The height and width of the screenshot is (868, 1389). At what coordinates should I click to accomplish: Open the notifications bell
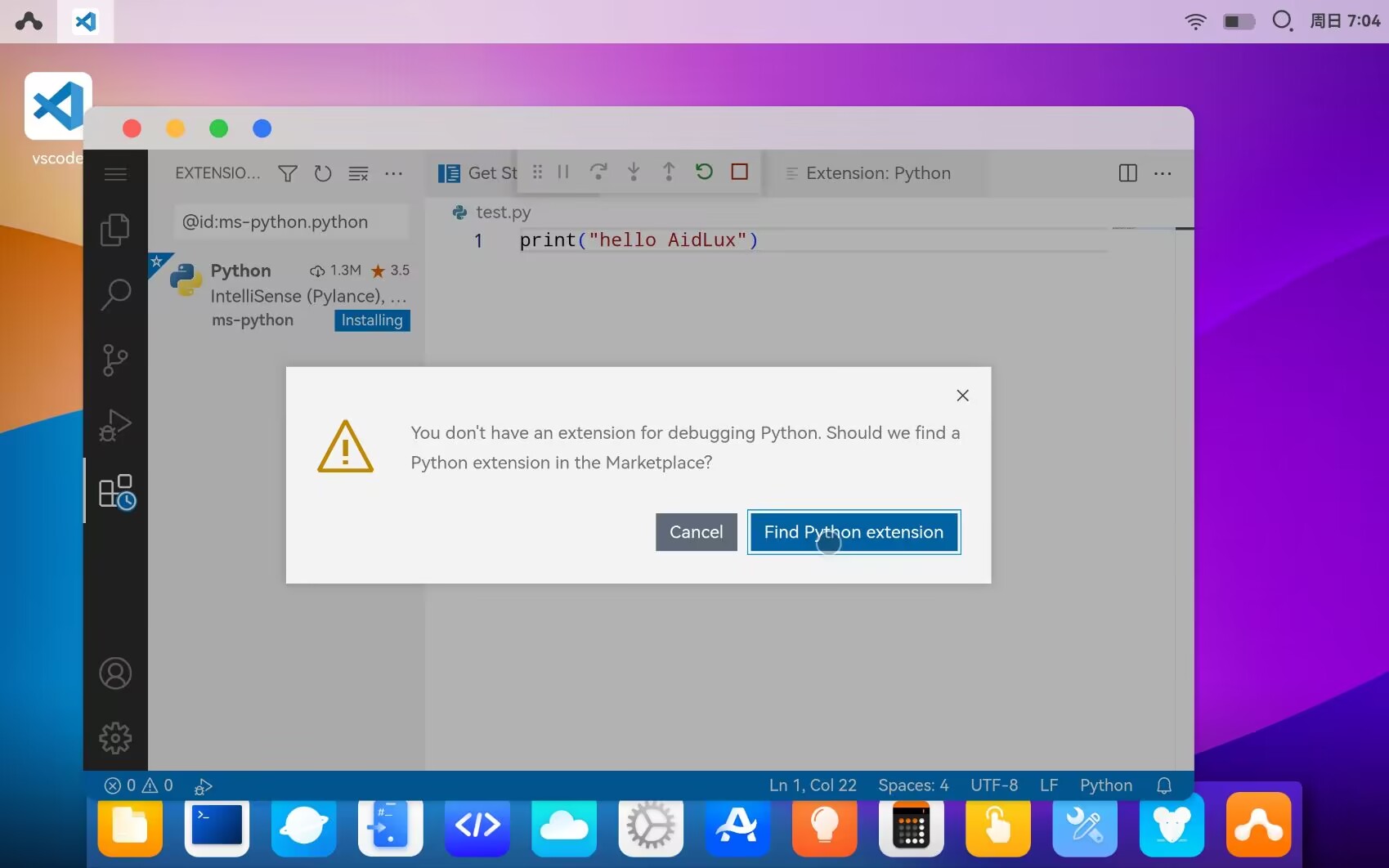1164,785
